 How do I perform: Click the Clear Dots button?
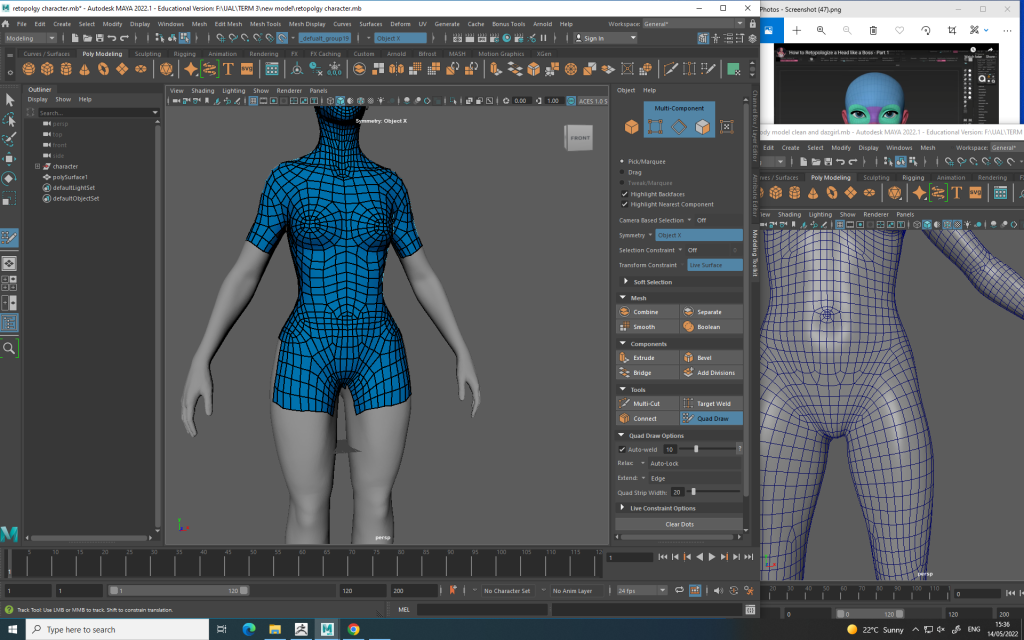point(679,524)
